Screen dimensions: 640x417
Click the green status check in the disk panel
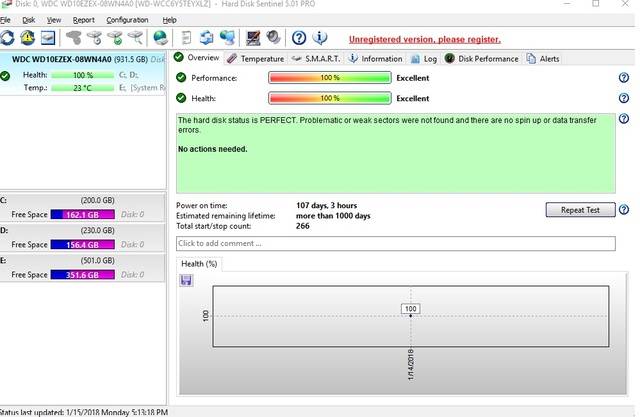click(5, 76)
